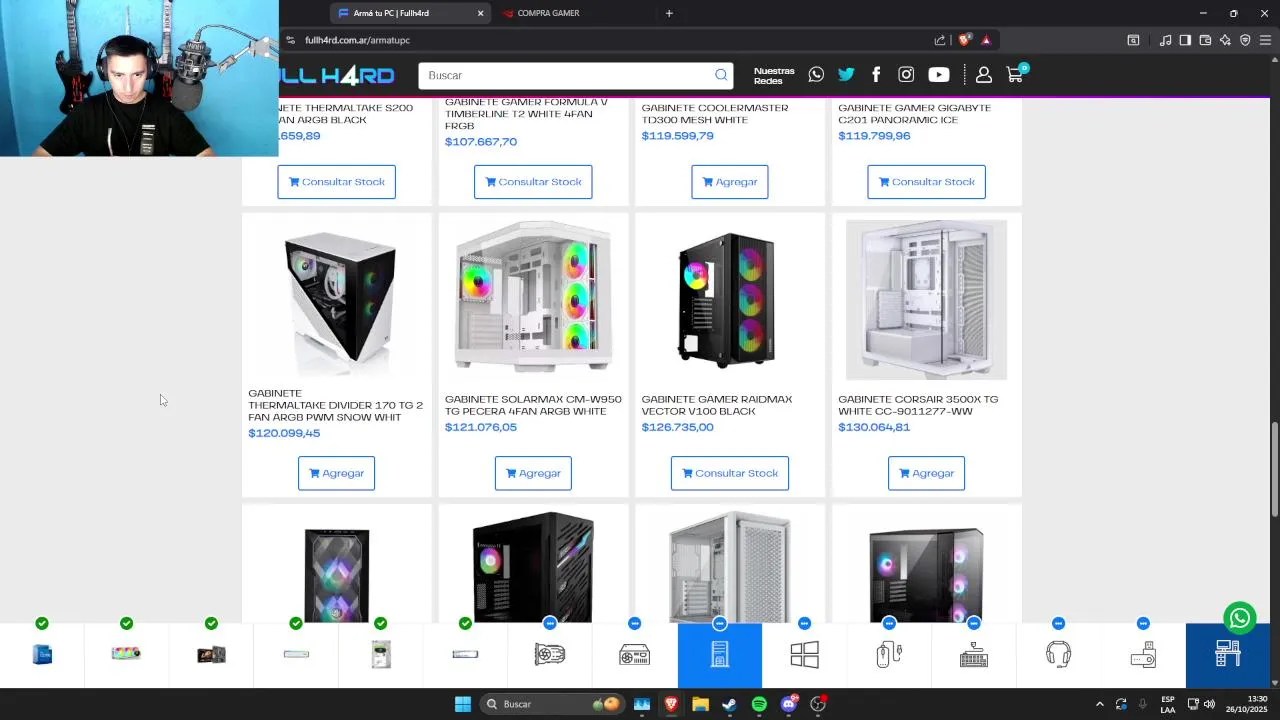Select the hard disk step in the builder bar
1280x720 pixels.
click(380, 655)
